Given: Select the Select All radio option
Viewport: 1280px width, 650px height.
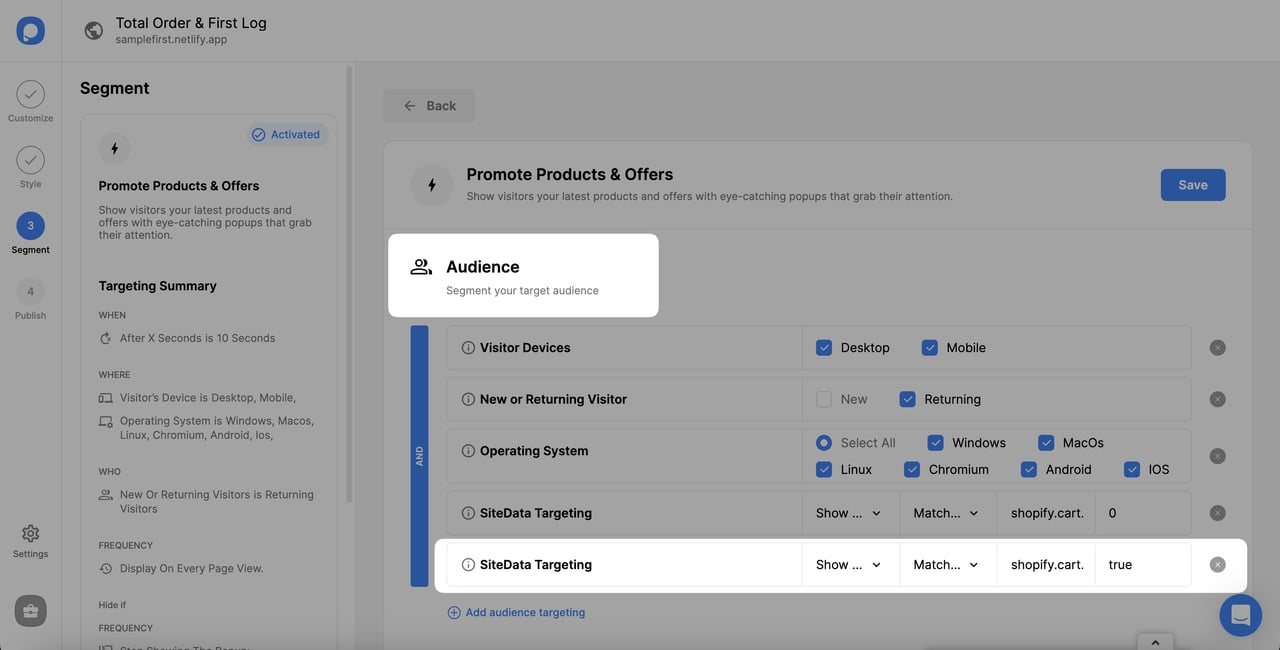Looking at the screenshot, I should tap(824, 443).
